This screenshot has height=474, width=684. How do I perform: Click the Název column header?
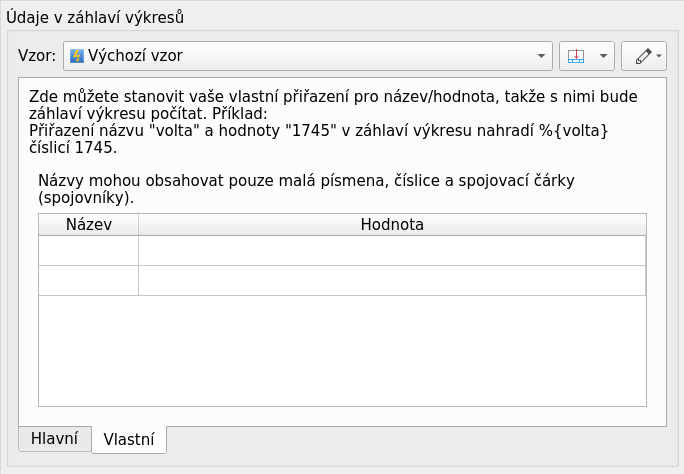[88, 224]
